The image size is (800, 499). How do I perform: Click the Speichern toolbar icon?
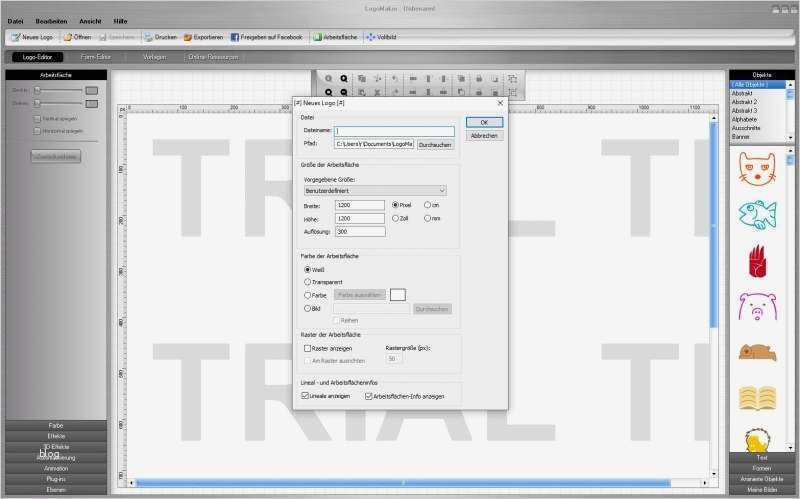(x=103, y=37)
